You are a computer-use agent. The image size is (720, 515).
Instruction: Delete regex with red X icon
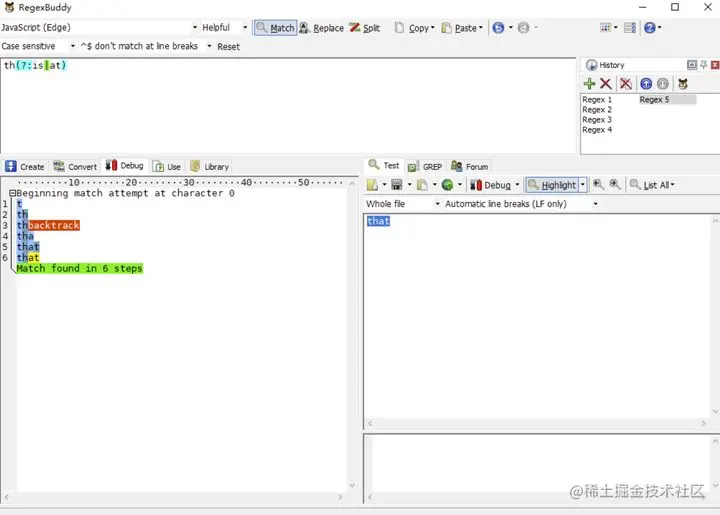click(606, 84)
